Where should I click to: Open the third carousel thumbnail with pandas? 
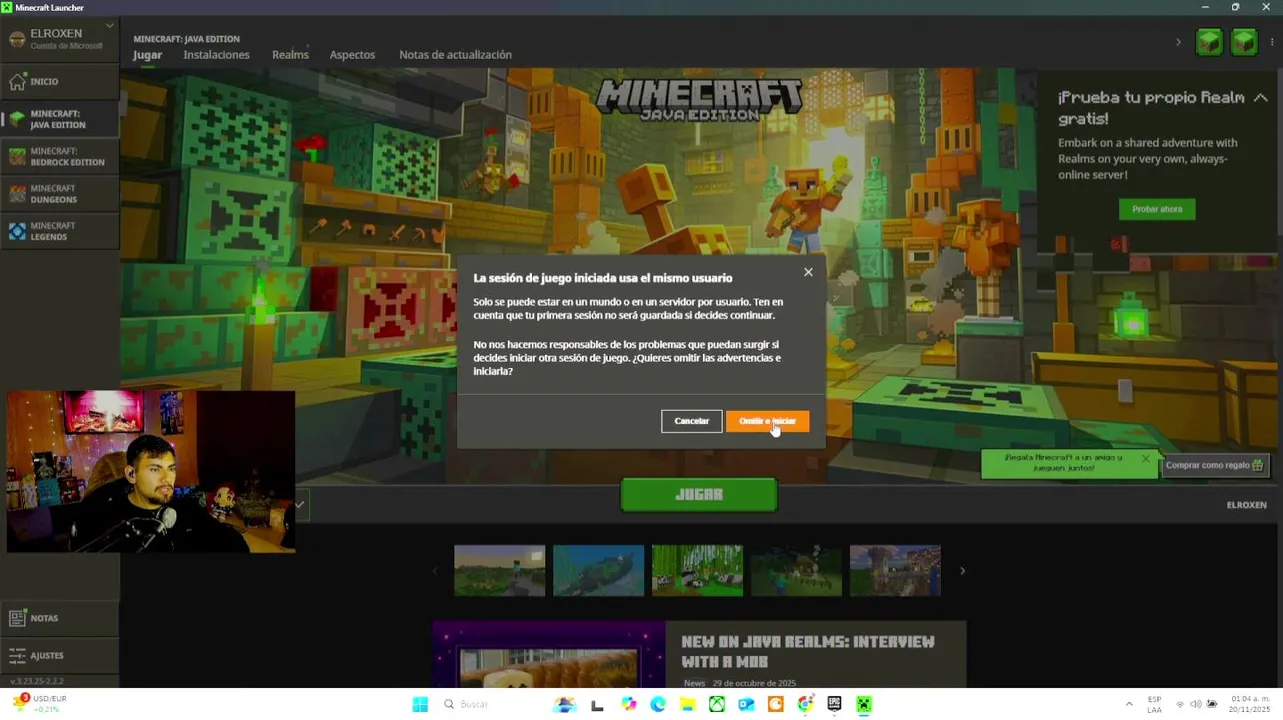[697, 571]
